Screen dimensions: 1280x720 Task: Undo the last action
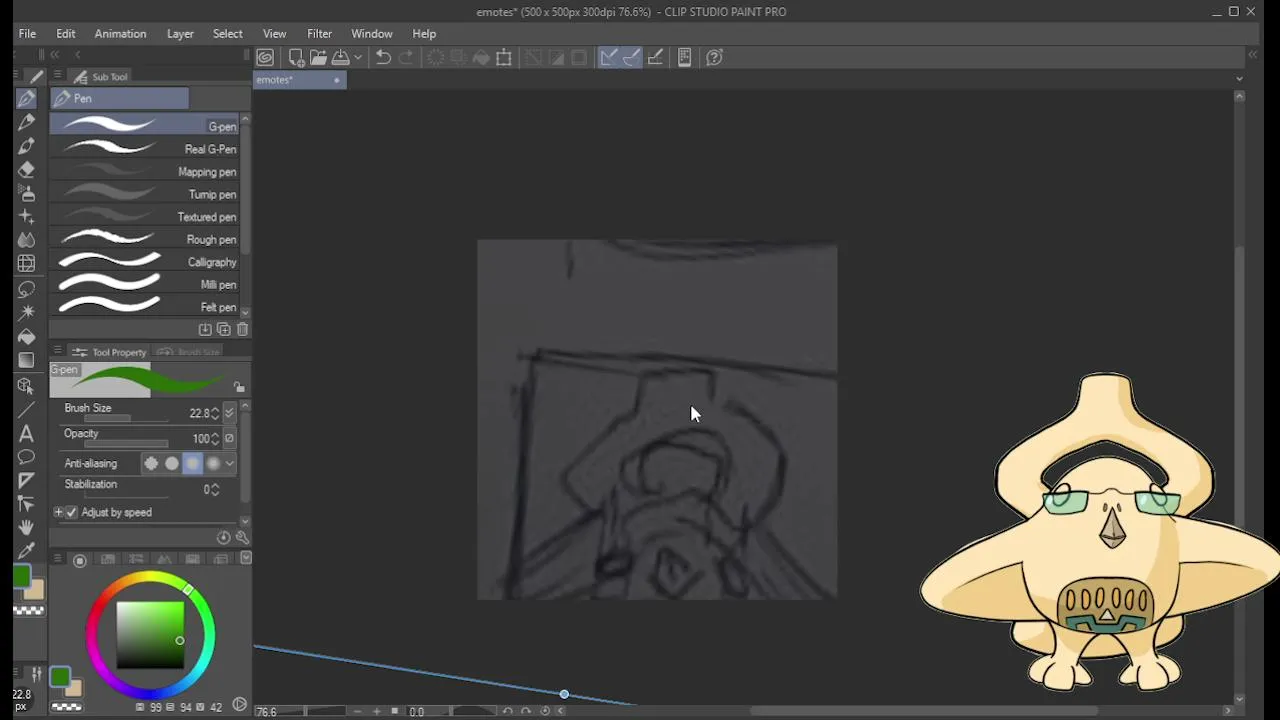383,58
